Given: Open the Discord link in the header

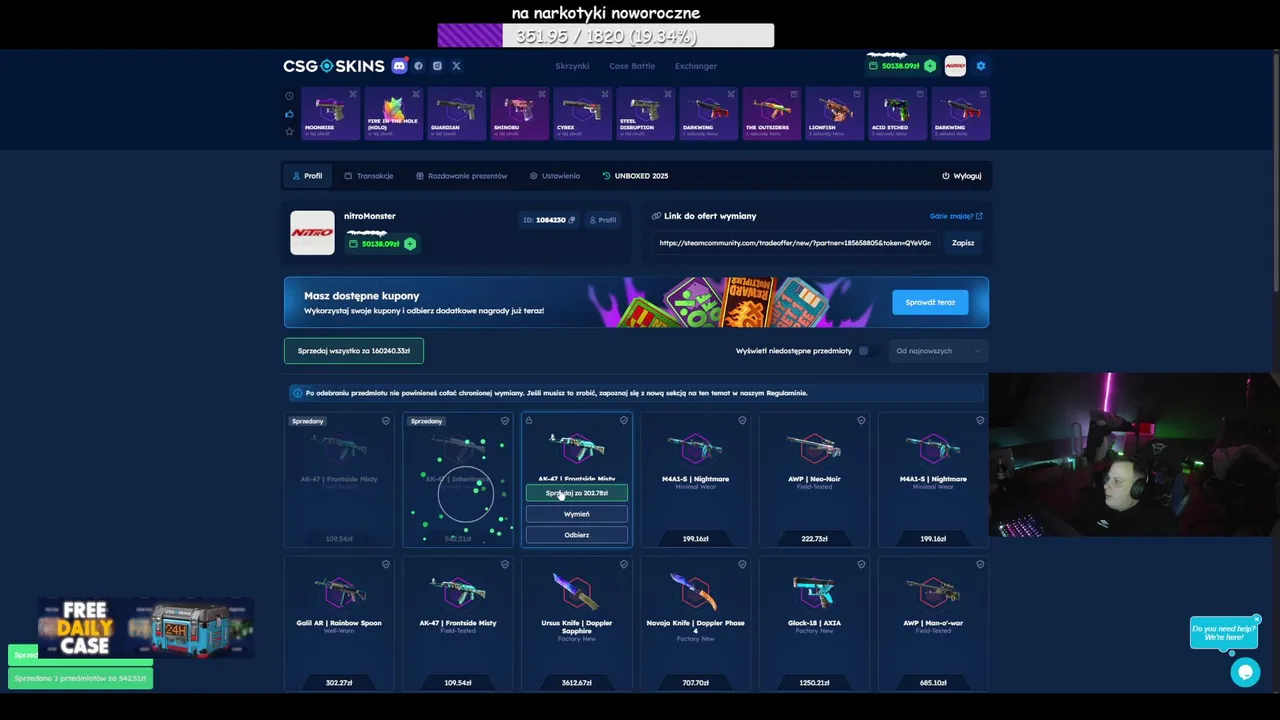Looking at the screenshot, I should click(399, 66).
